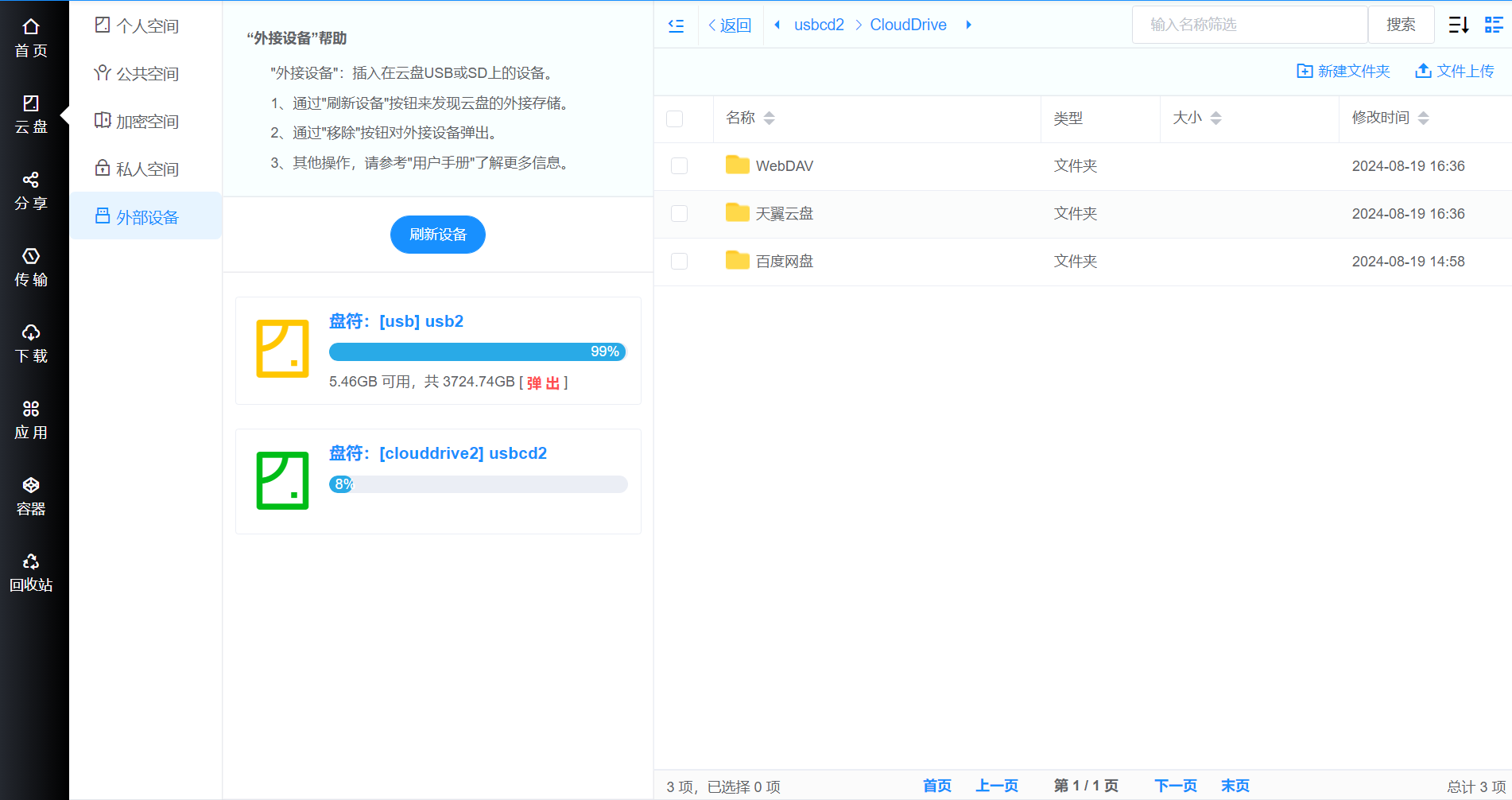Open the 传输 panel from the sidebar
Image resolution: width=1512 pixels, height=800 pixels.
point(32,266)
